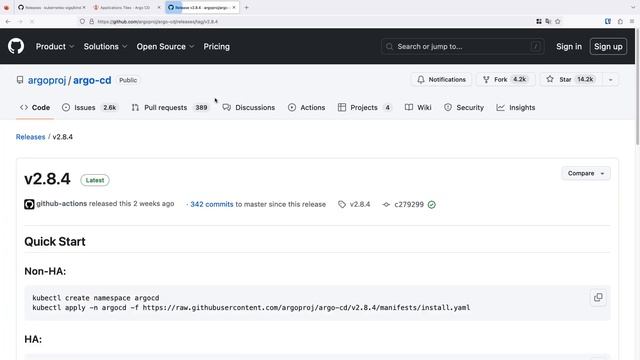This screenshot has width=640, height=360.
Task: Open the Security tab
Action: (x=464, y=107)
